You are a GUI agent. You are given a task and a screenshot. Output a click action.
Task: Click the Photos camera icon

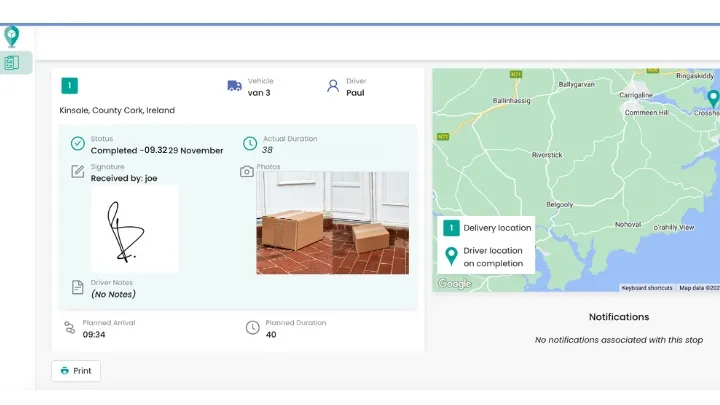pos(246,172)
